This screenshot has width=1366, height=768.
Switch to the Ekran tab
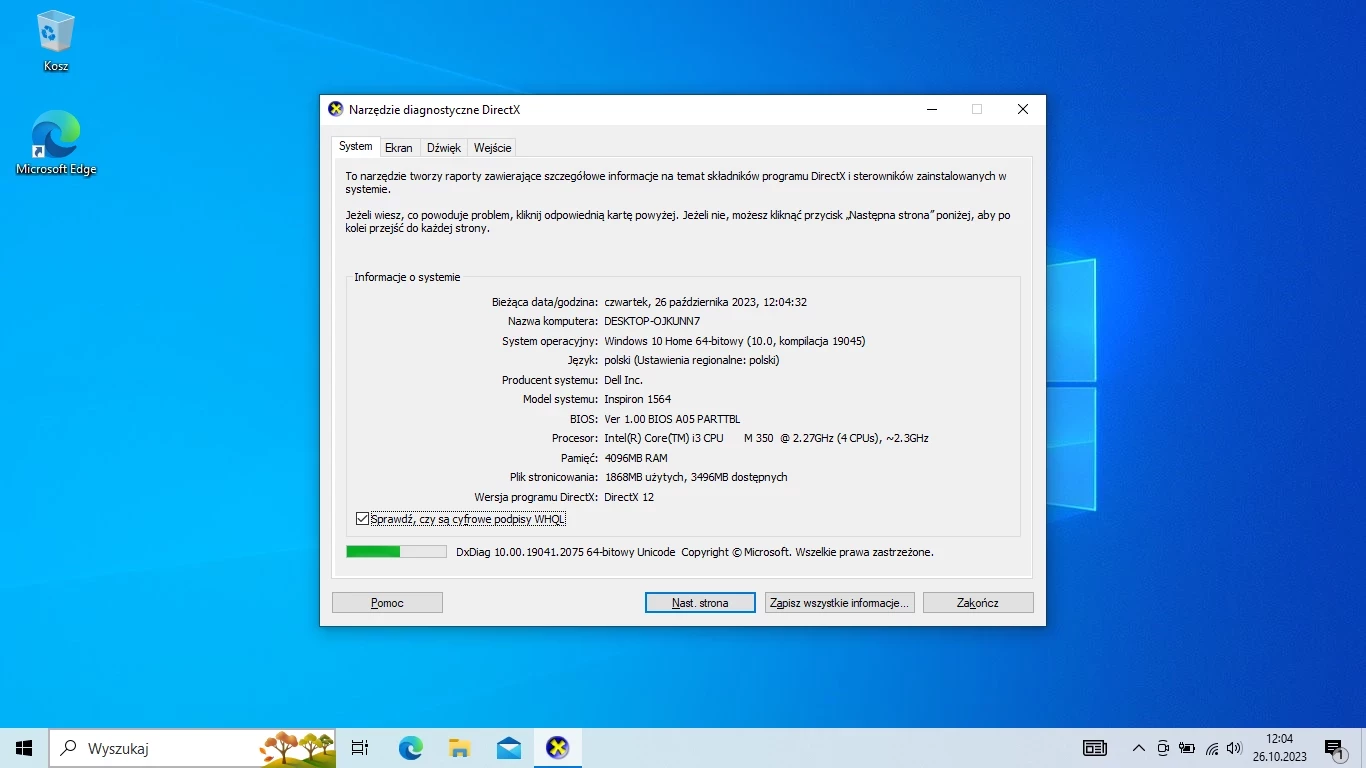pyautogui.click(x=399, y=147)
